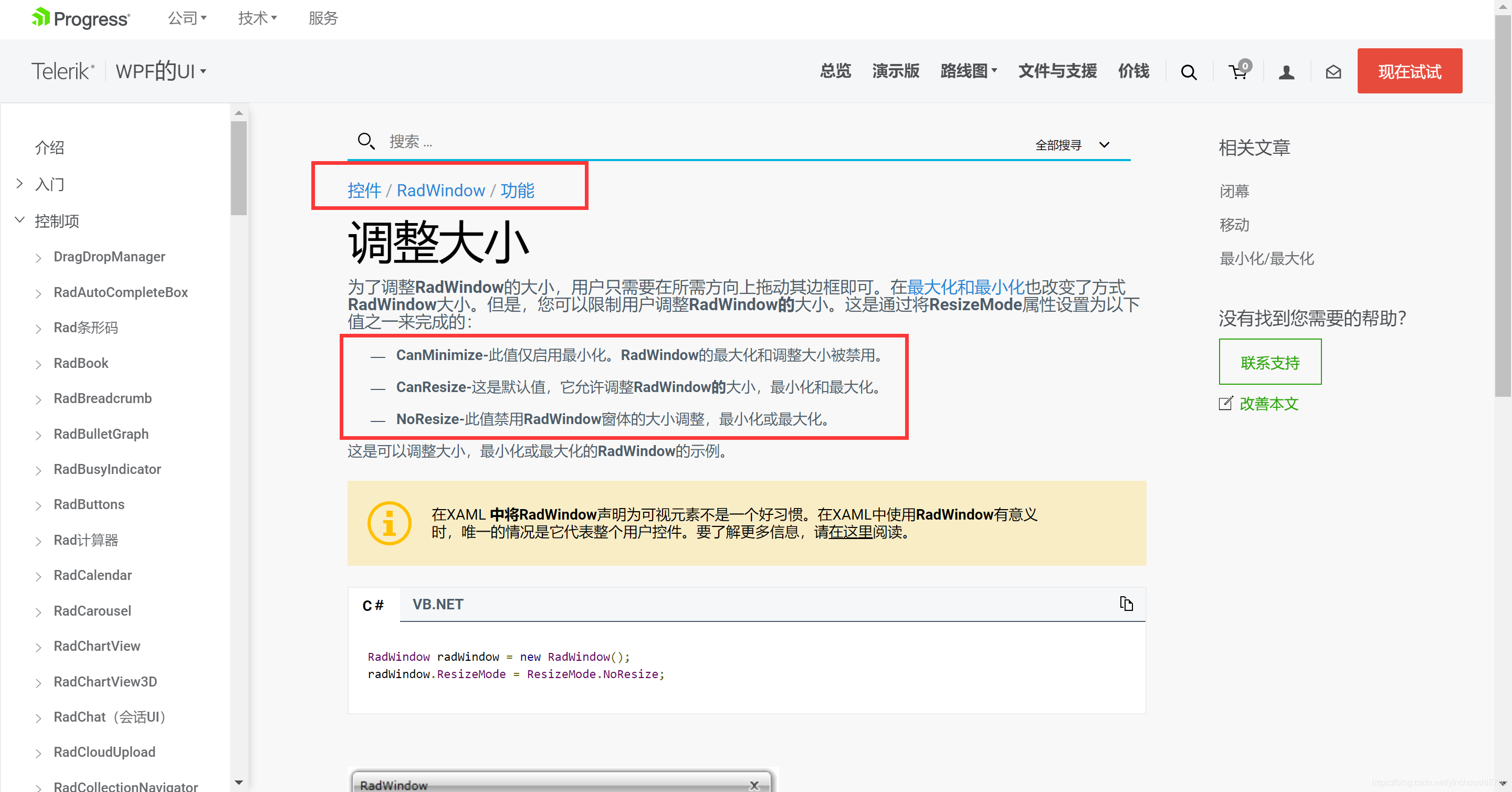Click the sidebar scroll down arrow
The width and height of the screenshot is (1512, 792).
(238, 782)
